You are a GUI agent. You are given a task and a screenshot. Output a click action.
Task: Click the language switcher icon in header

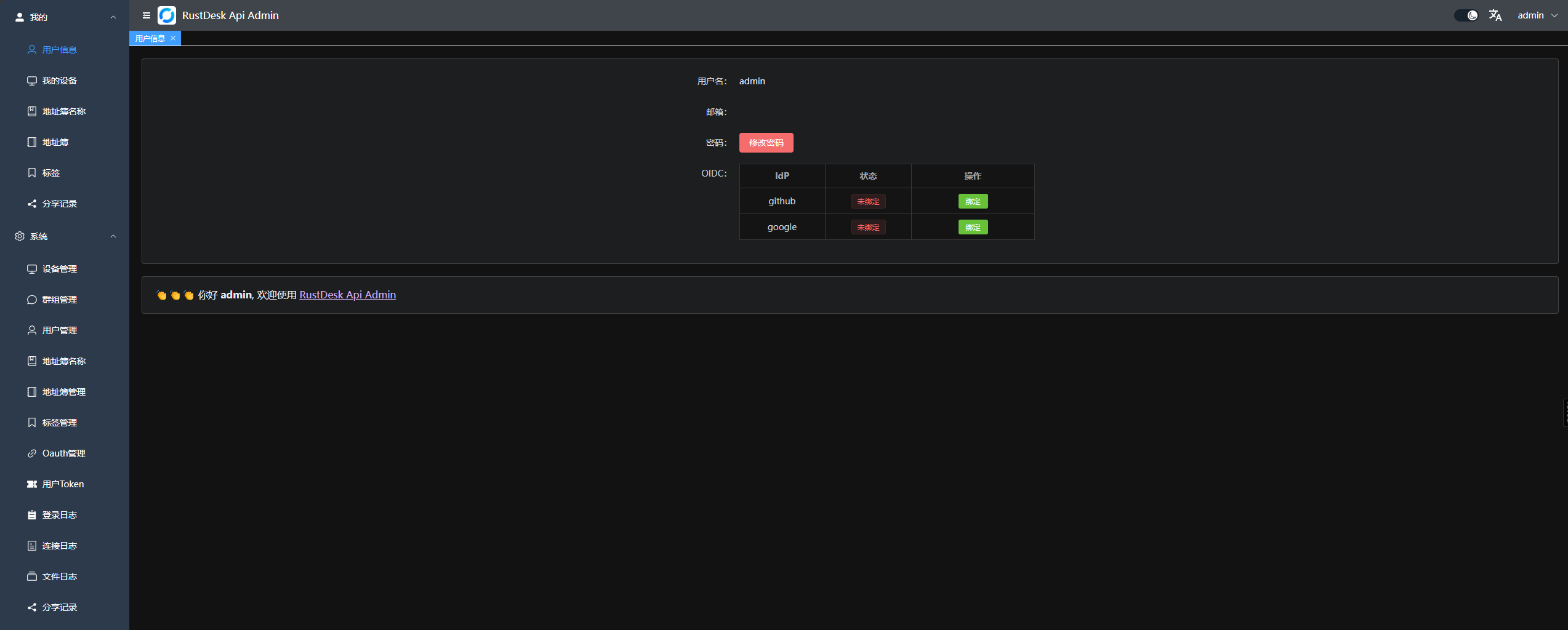point(1495,15)
